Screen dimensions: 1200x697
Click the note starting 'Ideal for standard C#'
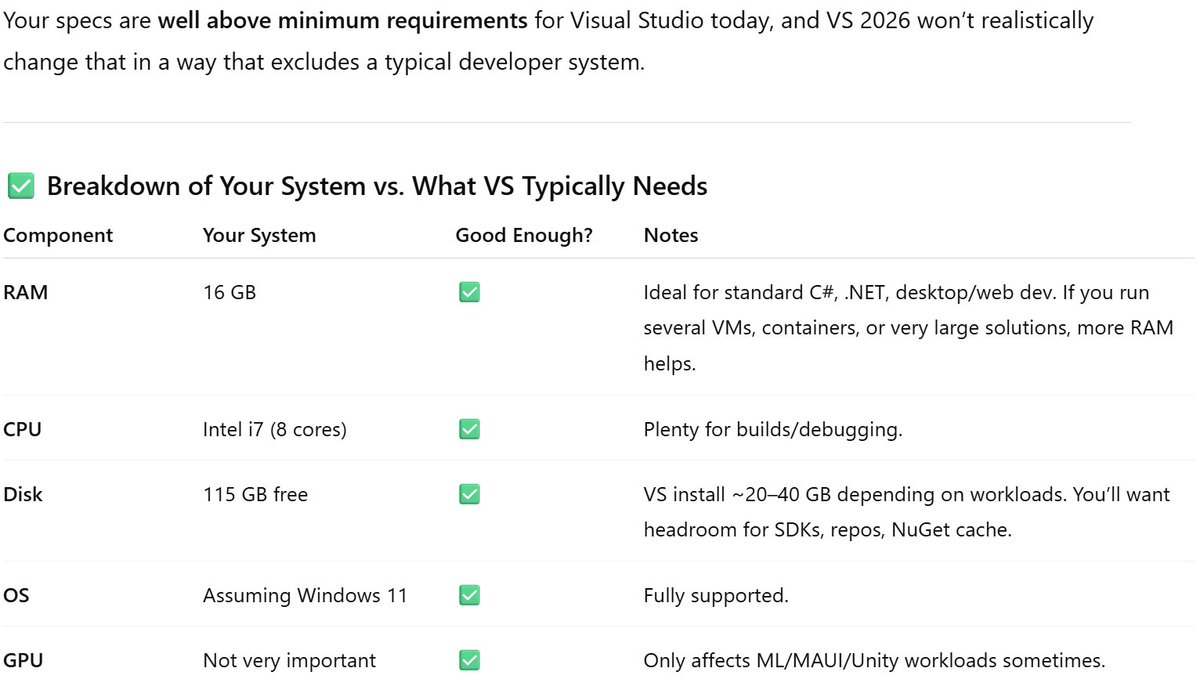[908, 328]
